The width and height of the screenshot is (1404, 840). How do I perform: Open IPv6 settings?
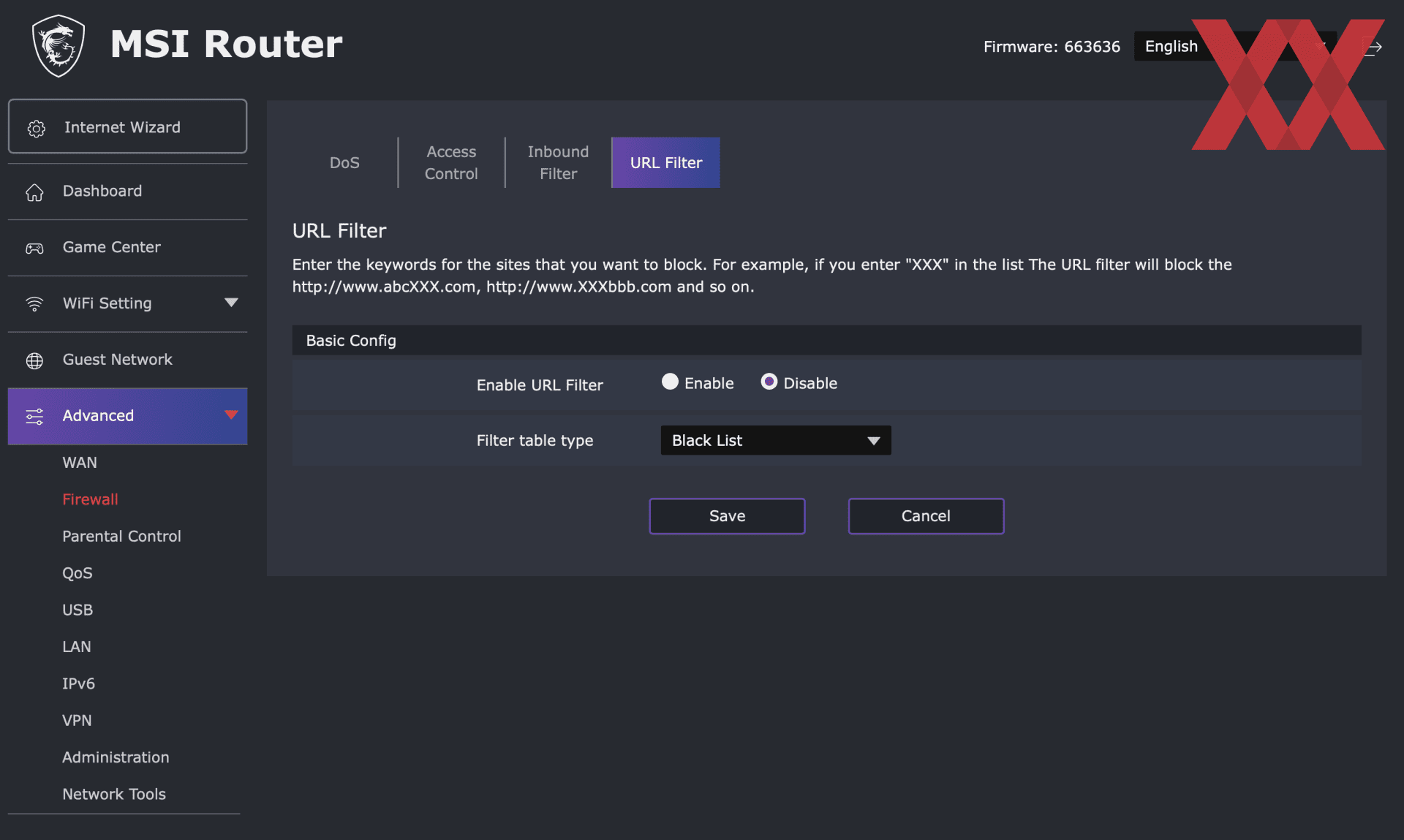point(78,684)
